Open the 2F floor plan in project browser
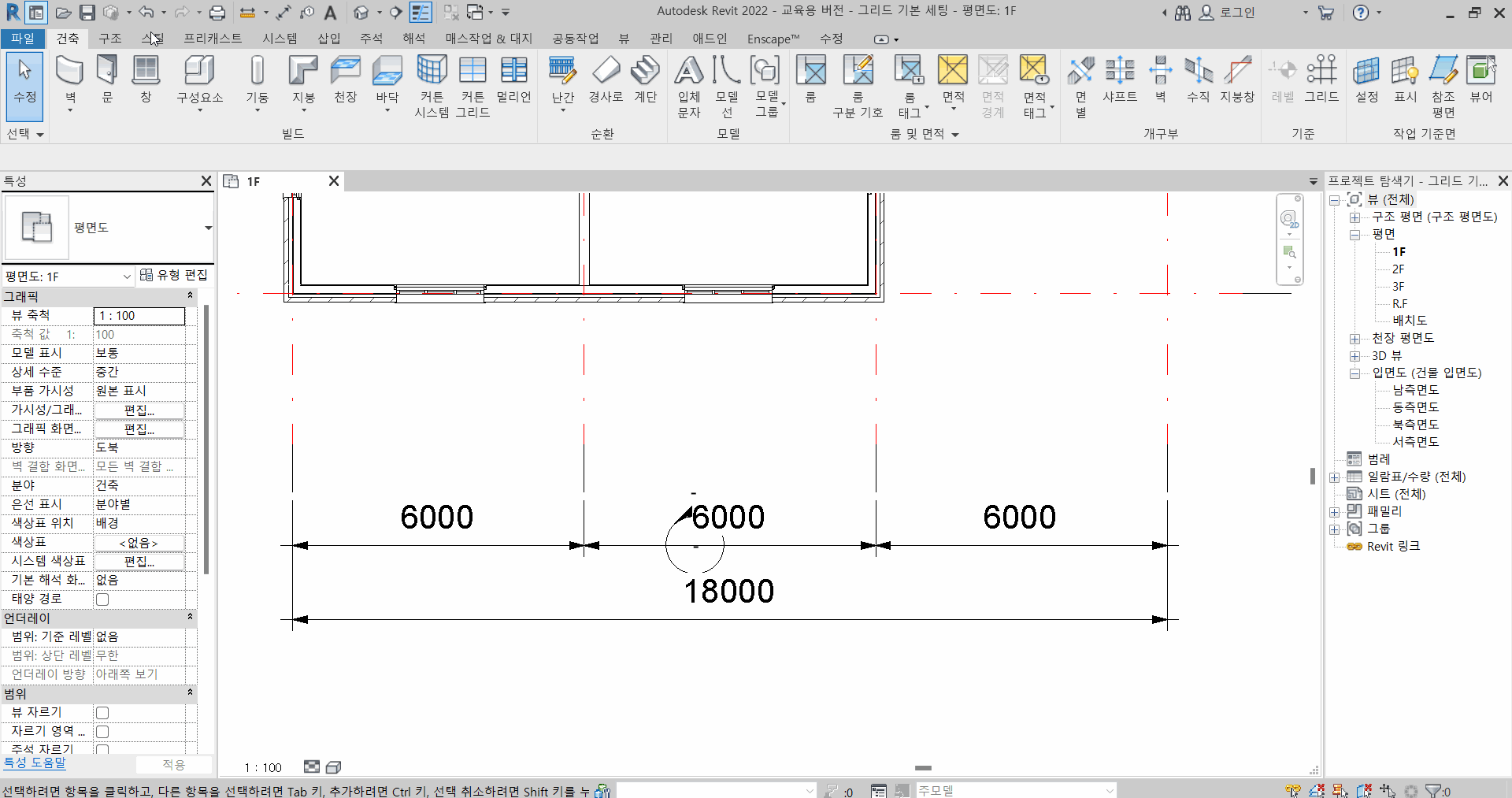The image size is (1512, 798). tap(1398, 269)
